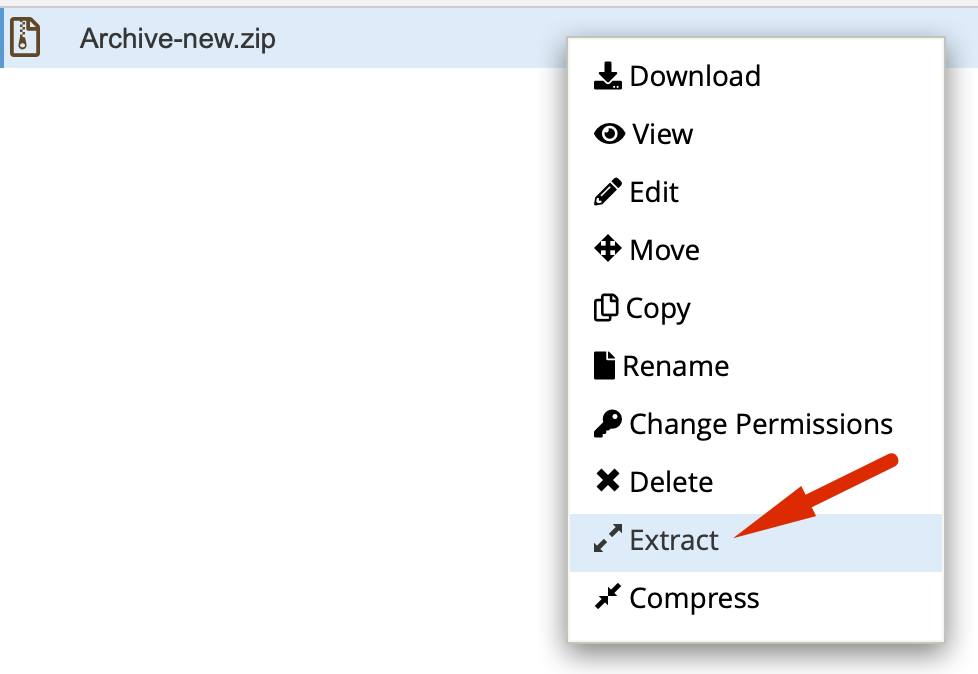The image size is (978, 674).
Task: Select the Edit menu entry
Action: [x=654, y=192]
